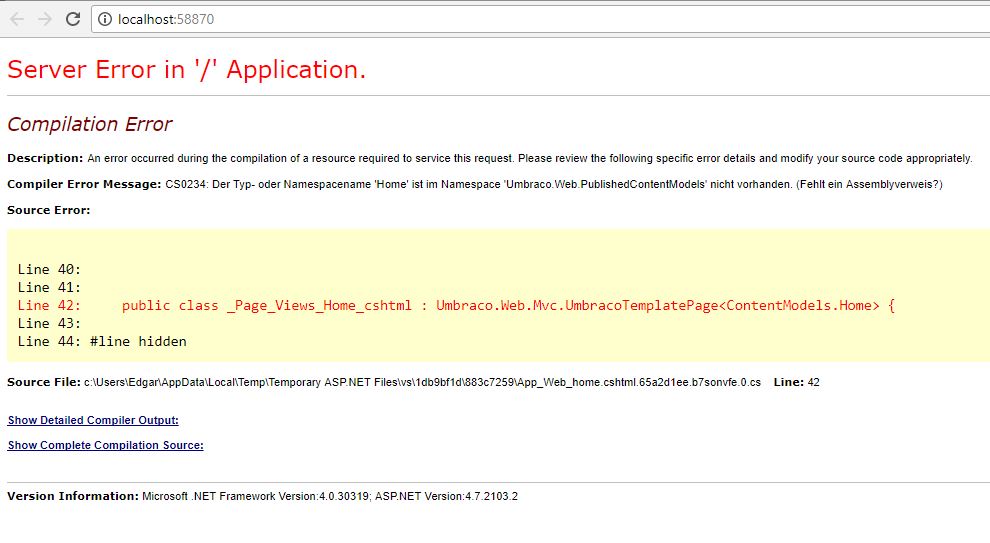Click the Description label text
This screenshot has width=990, height=543.
pyautogui.click(x=45, y=158)
